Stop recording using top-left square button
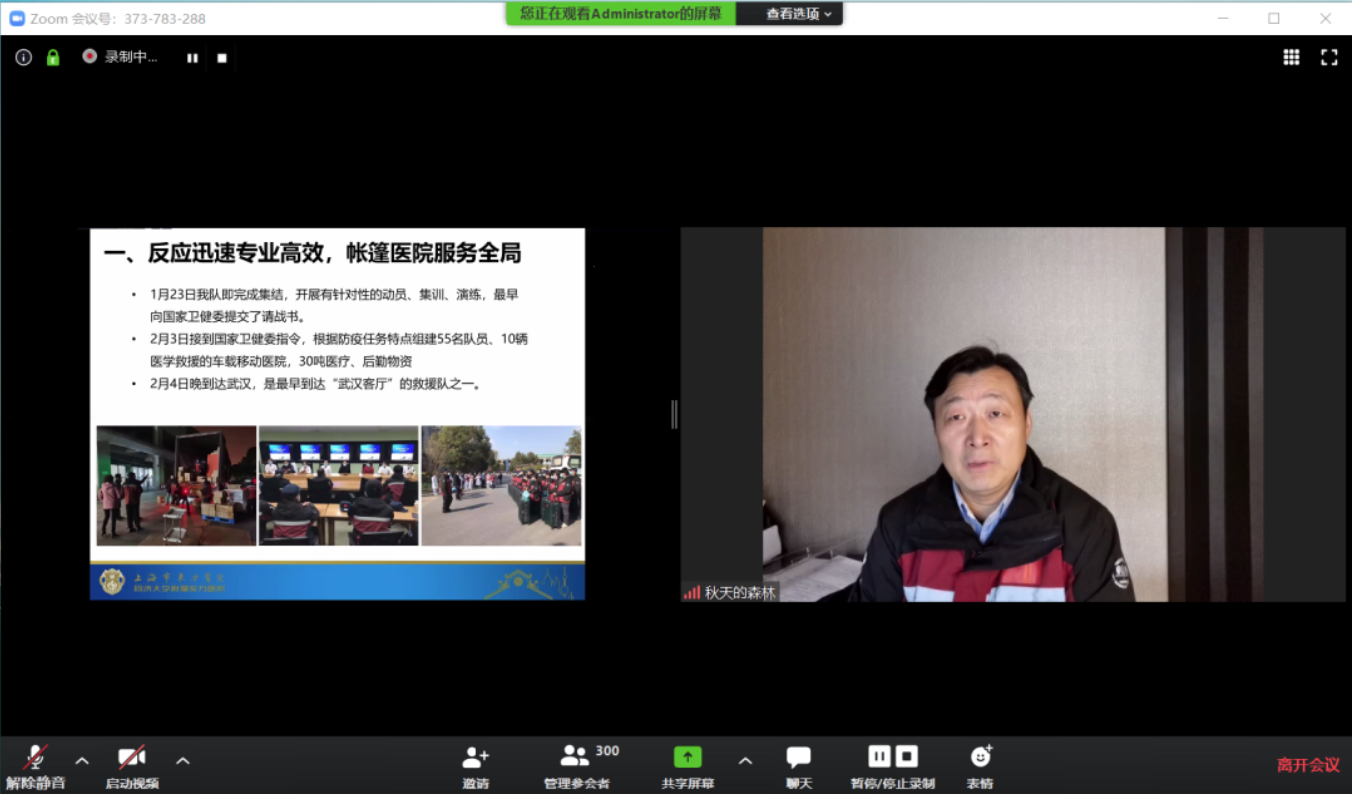 (222, 58)
